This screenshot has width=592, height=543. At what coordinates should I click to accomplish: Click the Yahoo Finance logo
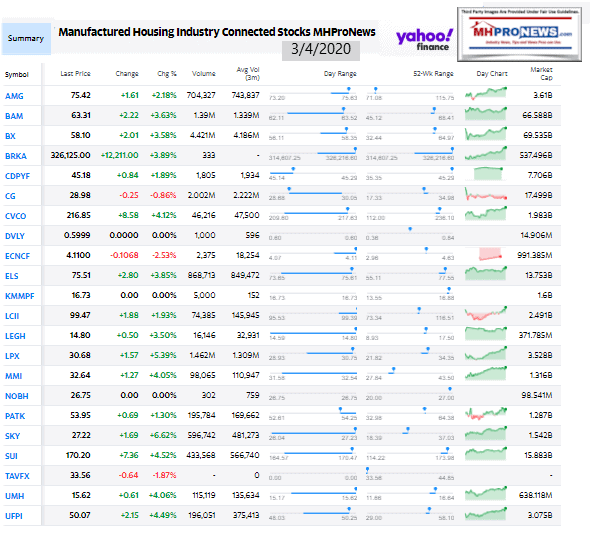(x=424, y=40)
